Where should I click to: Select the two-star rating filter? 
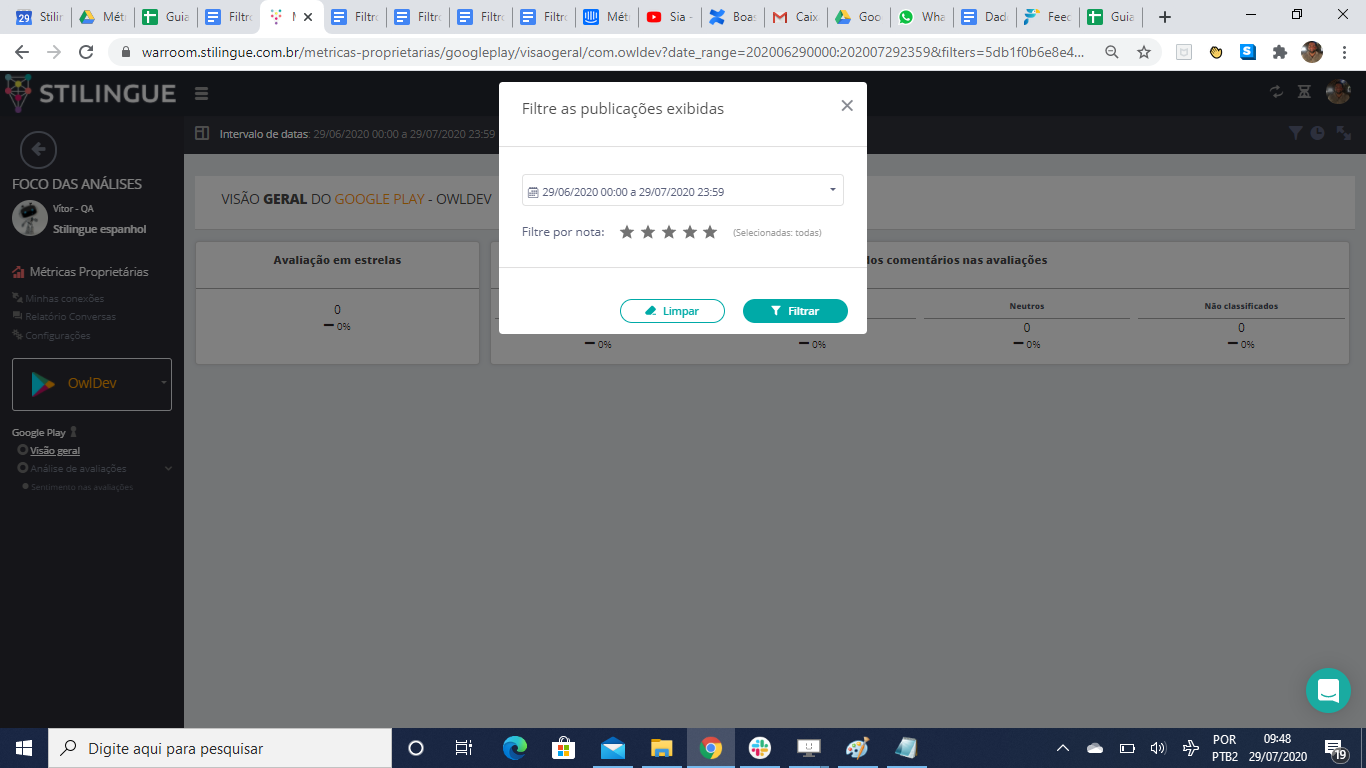(648, 232)
